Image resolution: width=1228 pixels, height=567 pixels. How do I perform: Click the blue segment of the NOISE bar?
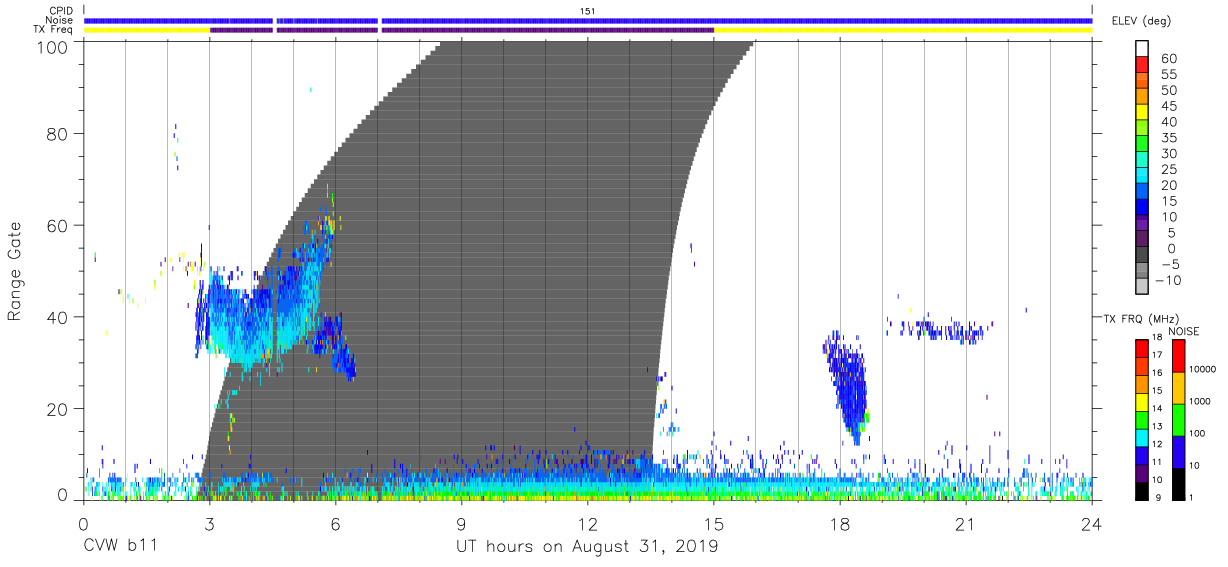[1179, 451]
